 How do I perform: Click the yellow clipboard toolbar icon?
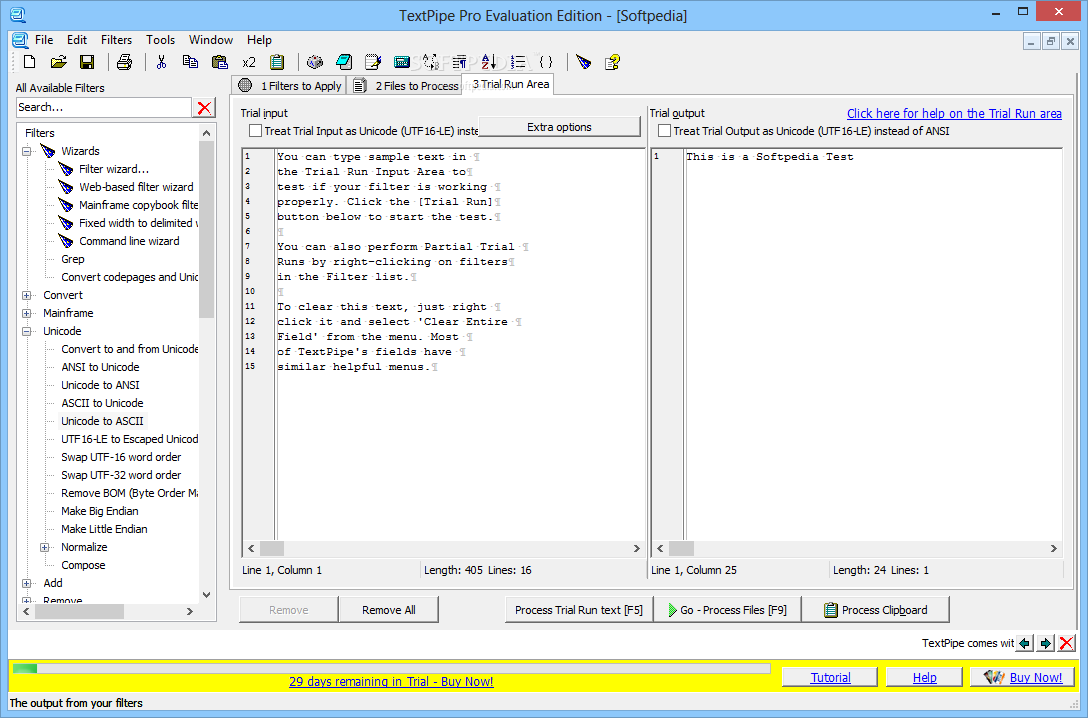(x=277, y=62)
